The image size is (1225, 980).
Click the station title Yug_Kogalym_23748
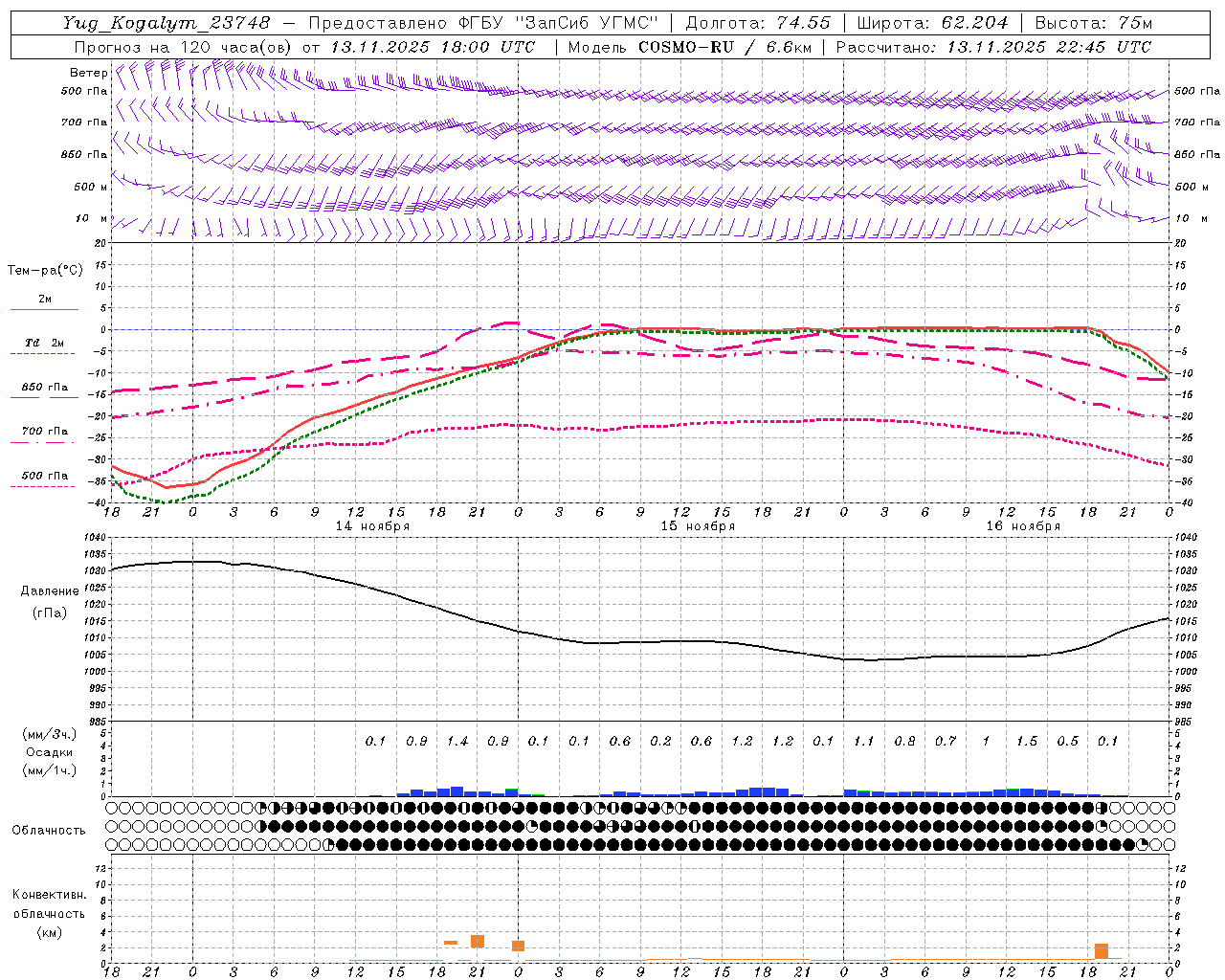click(x=166, y=23)
